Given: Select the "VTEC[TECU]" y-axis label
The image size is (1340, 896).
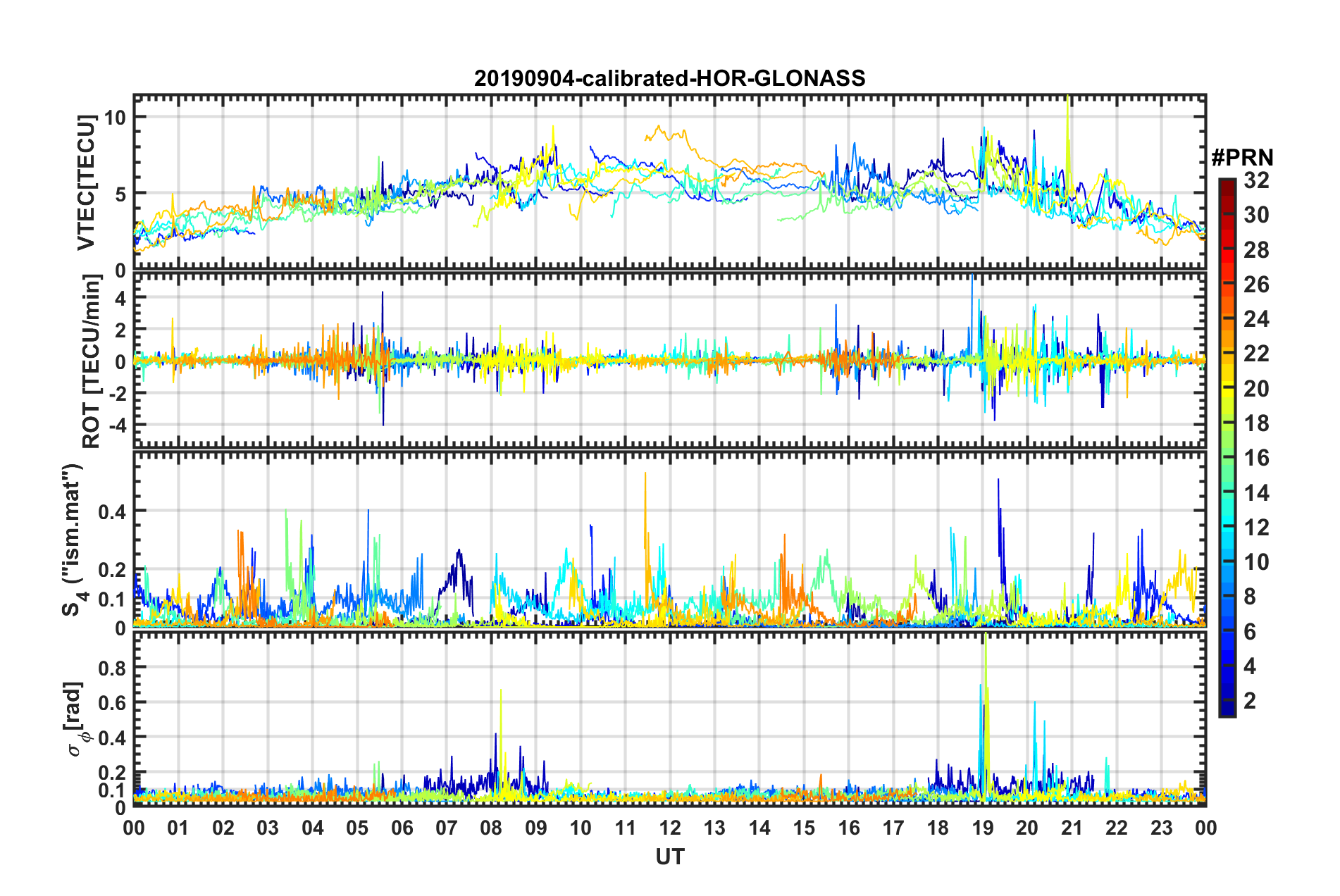Looking at the screenshot, I should coord(86,182).
